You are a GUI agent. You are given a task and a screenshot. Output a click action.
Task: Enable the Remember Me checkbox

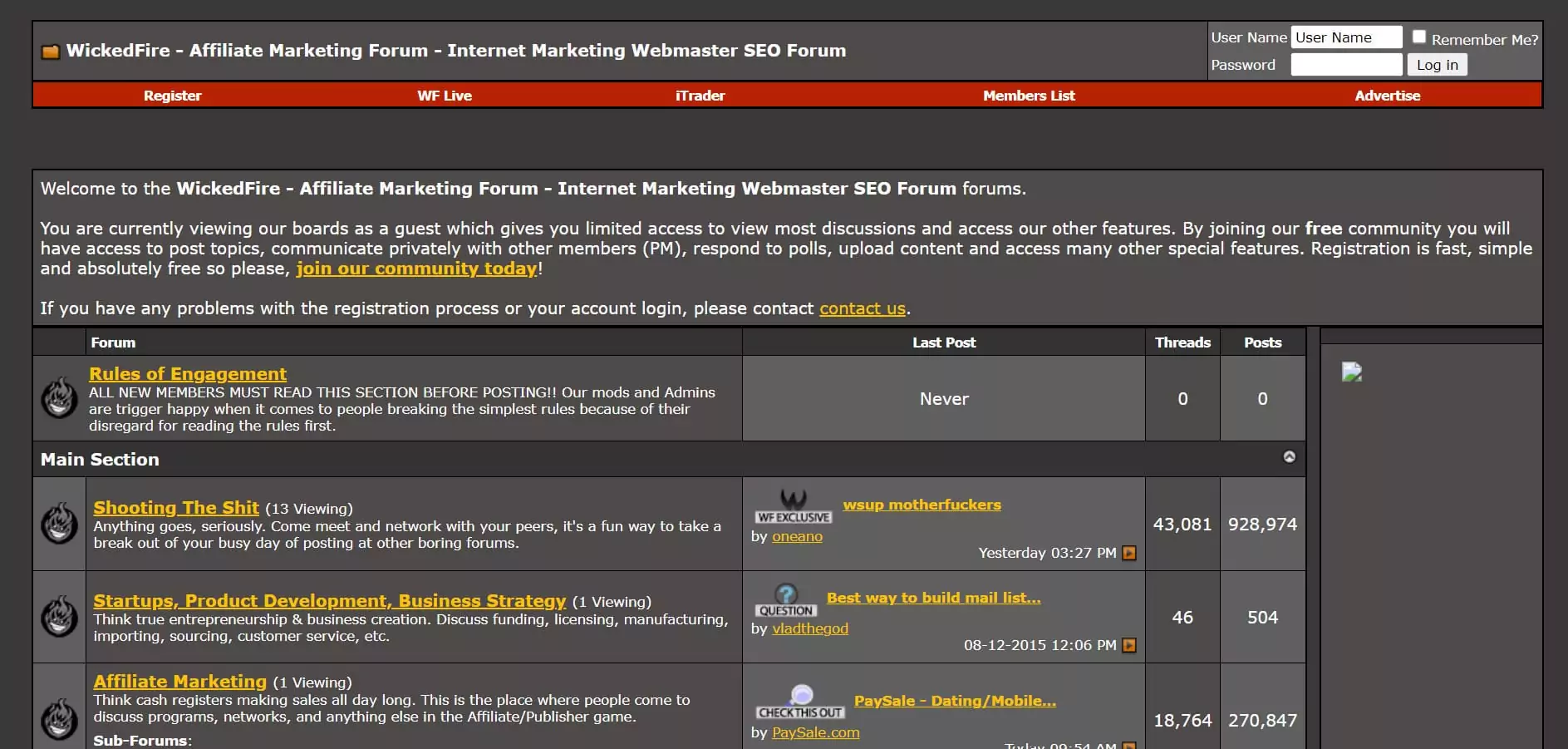pos(1418,36)
